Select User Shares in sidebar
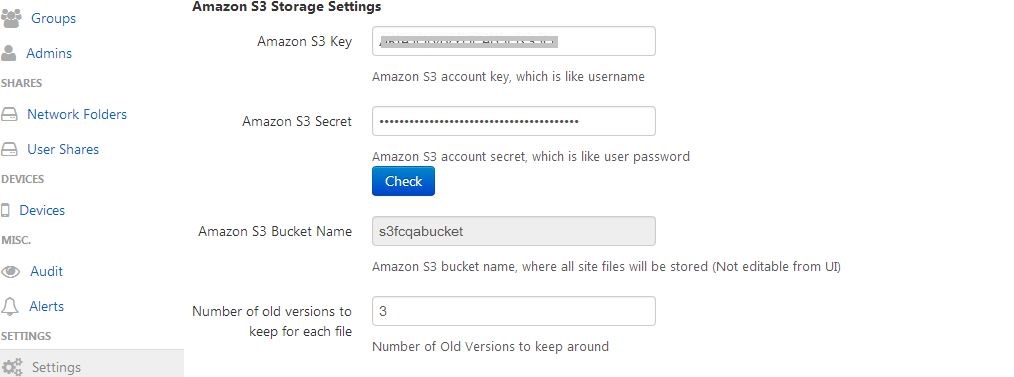The image size is (1014, 377). click(x=63, y=149)
